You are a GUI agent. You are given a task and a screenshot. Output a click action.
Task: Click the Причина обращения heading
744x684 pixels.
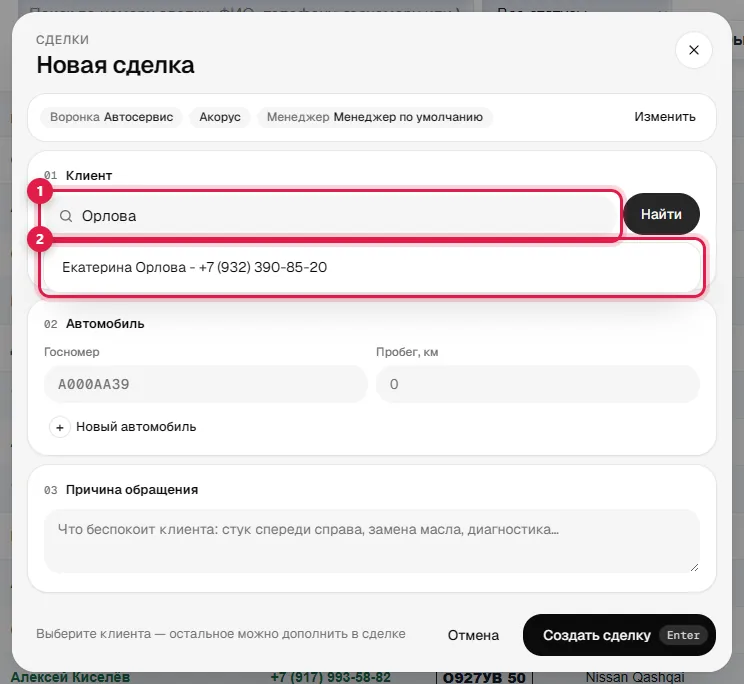click(x=132, y=490)
